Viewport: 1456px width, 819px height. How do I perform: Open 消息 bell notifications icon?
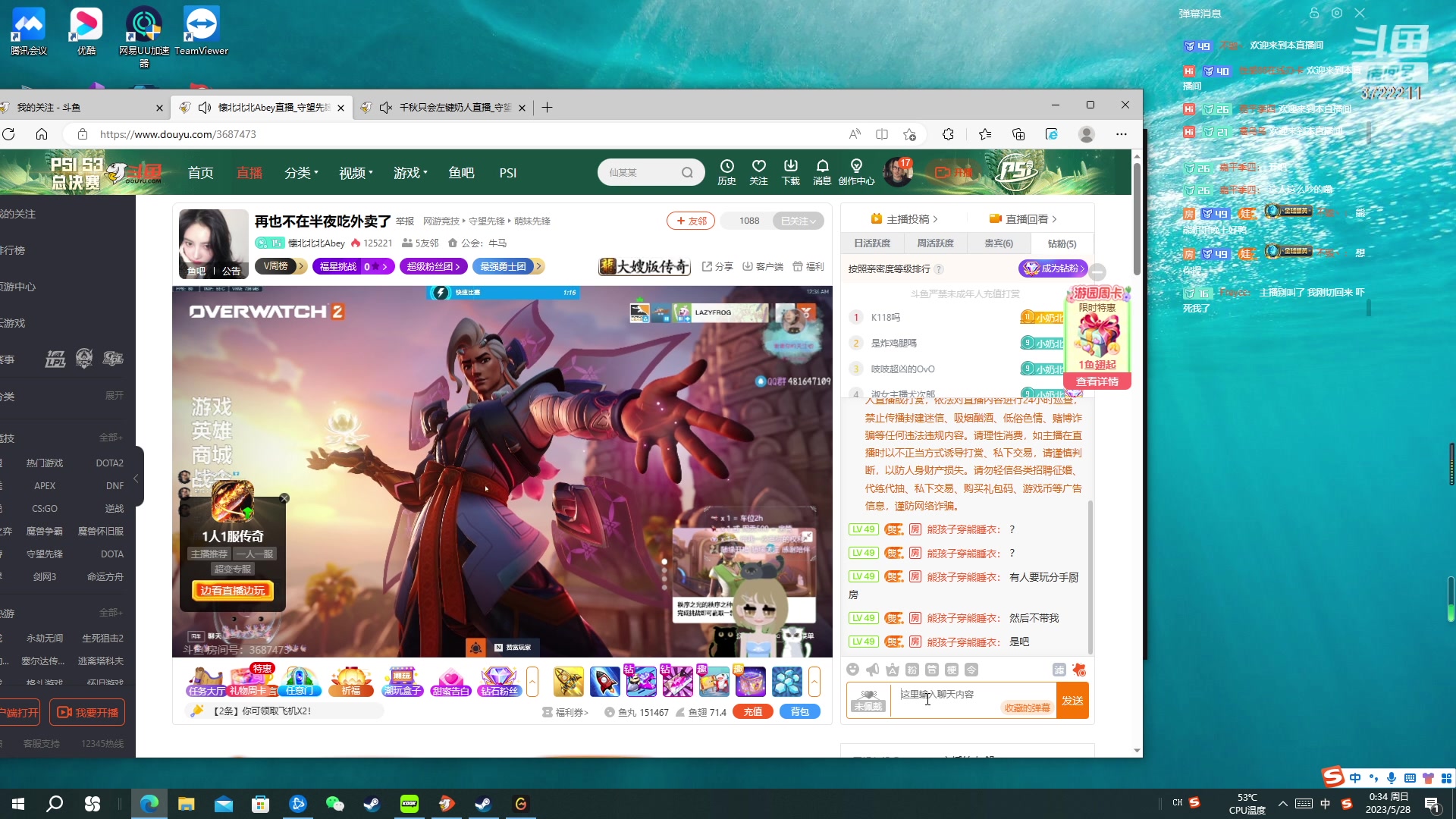pos(822,172)
